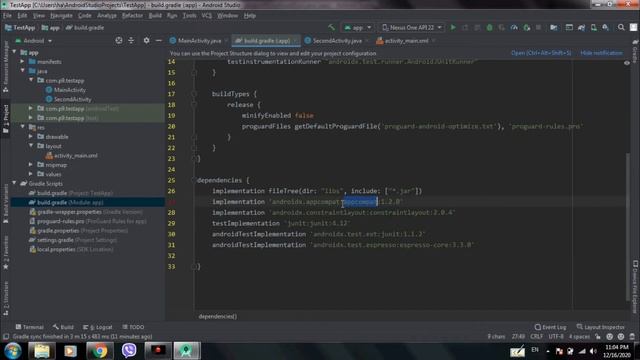
Task: Open the Gradle side panel
Action: 635,52
